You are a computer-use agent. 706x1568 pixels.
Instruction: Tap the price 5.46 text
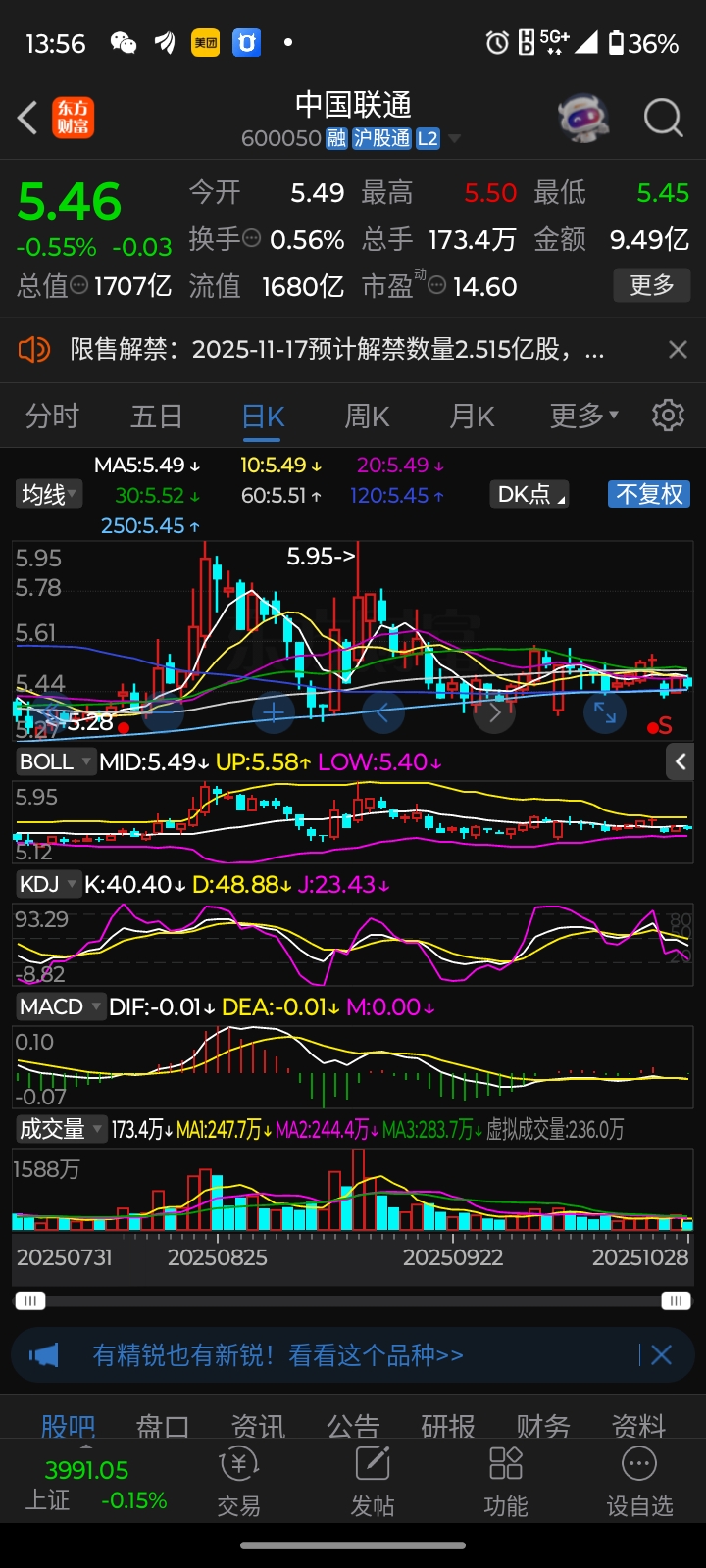coord(70,202)
